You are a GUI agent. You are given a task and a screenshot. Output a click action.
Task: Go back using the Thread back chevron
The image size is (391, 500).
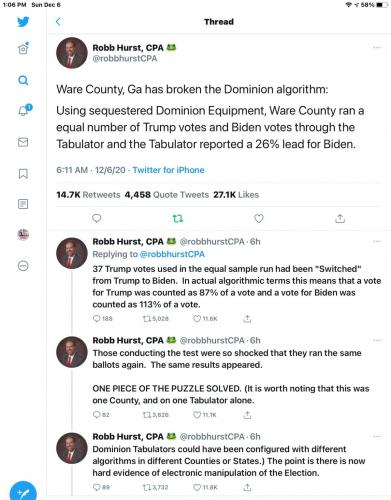pos(58,22)
